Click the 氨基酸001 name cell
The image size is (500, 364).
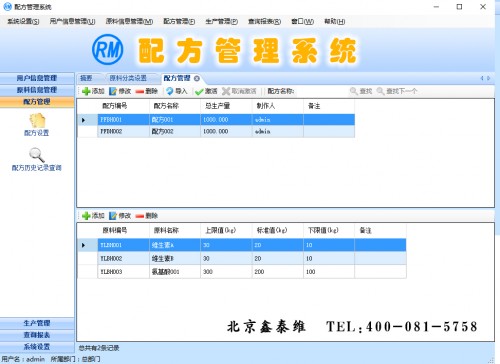pyautogui.click(x=175, y=272)
